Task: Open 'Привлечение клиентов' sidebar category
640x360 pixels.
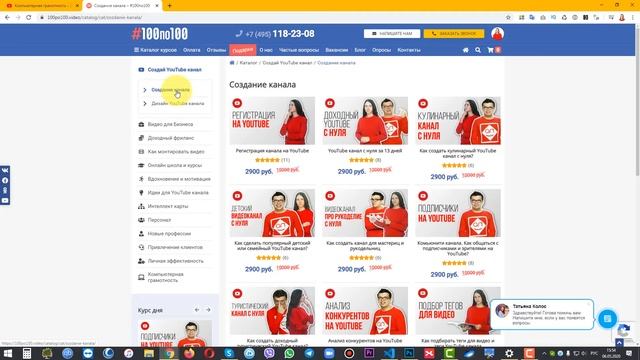Action: point(175,247)
